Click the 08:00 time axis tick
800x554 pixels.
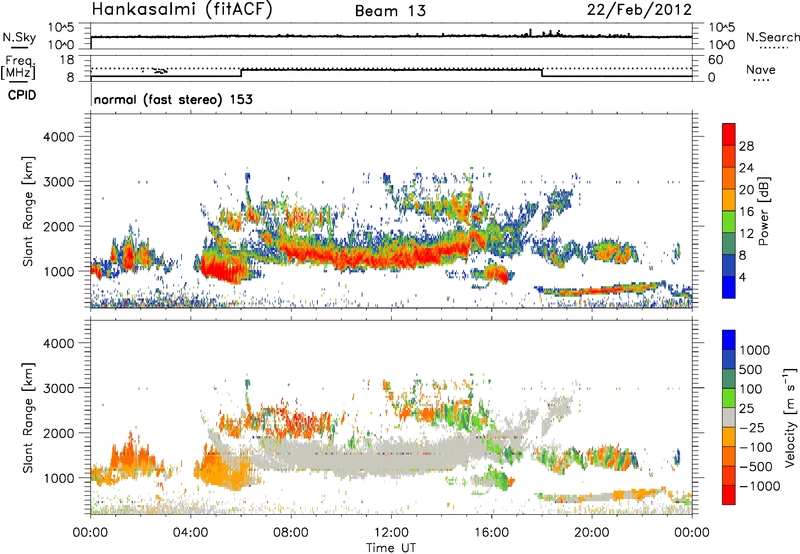click(291, 533)
